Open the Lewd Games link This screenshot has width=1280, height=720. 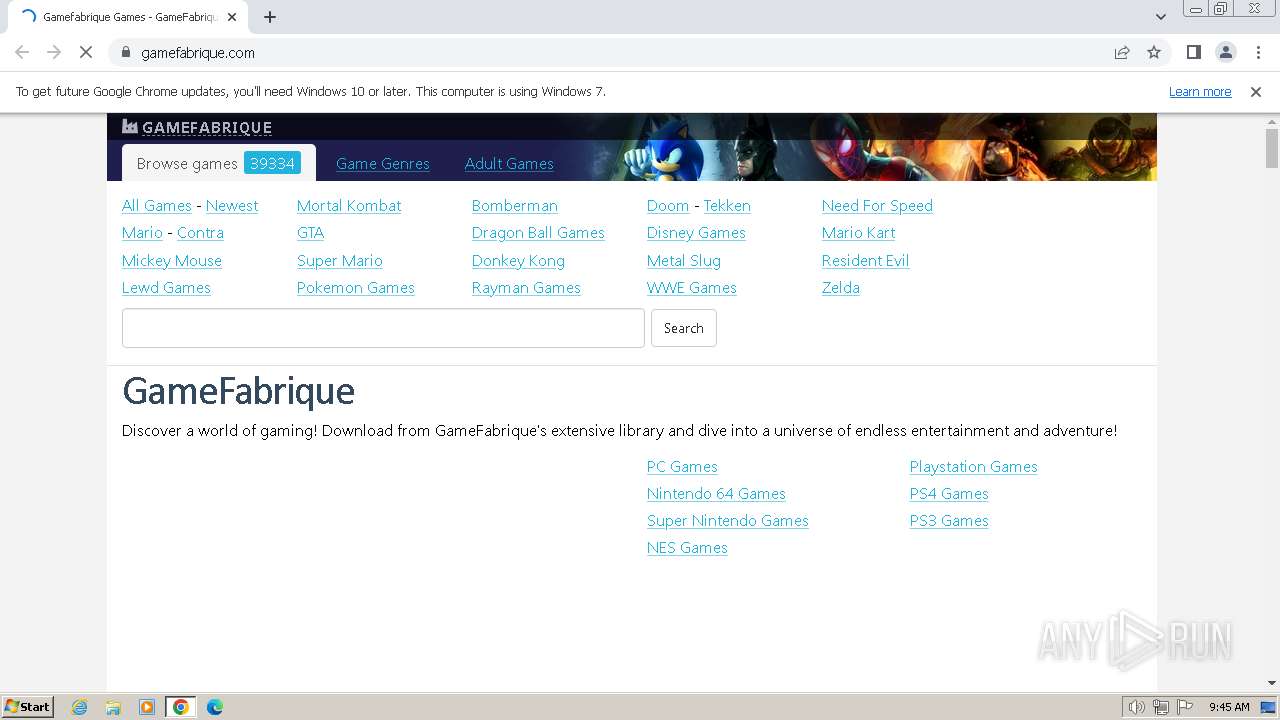pos(166,288)
